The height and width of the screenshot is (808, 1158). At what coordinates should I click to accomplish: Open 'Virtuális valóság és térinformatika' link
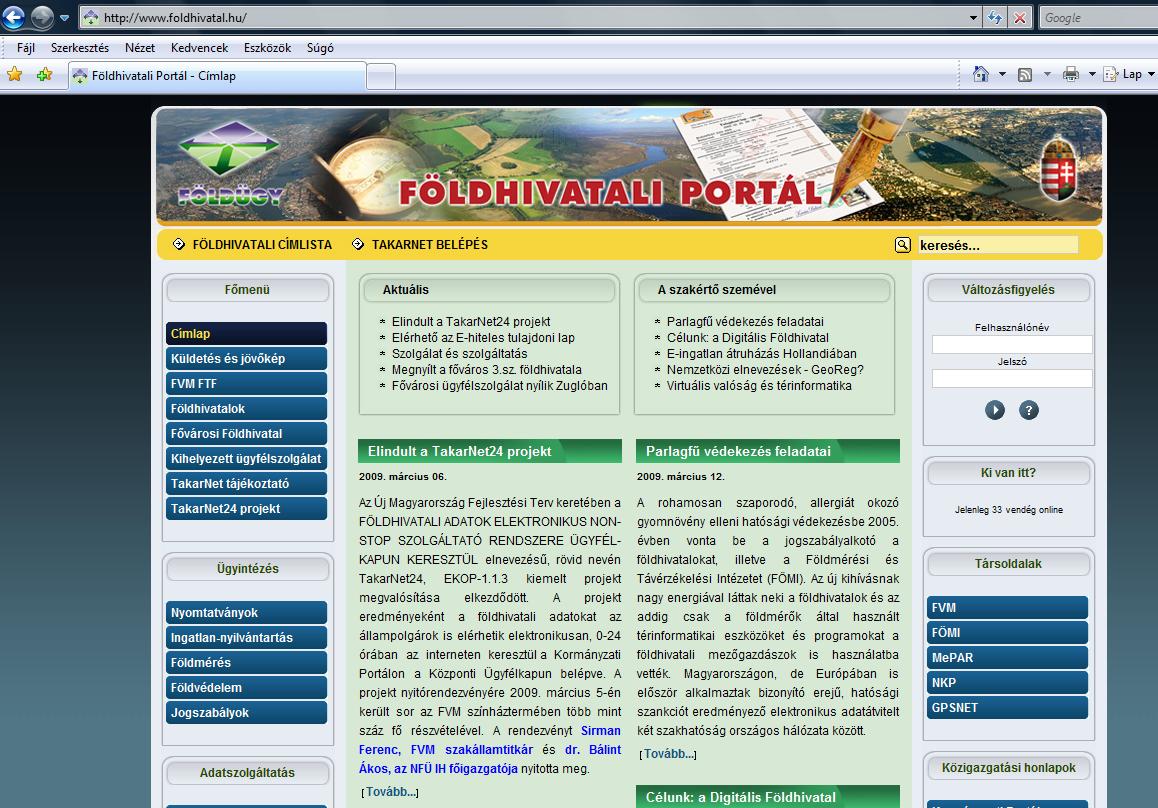coord(759,386)
